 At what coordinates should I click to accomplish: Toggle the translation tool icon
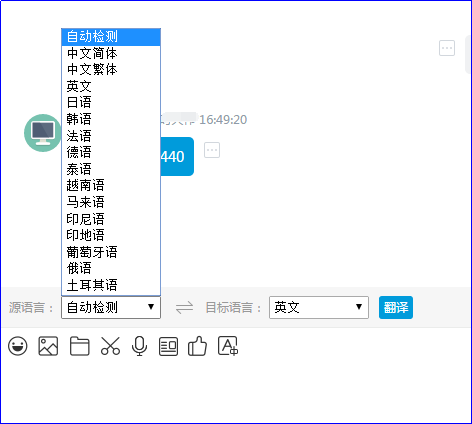coord(228,346)
